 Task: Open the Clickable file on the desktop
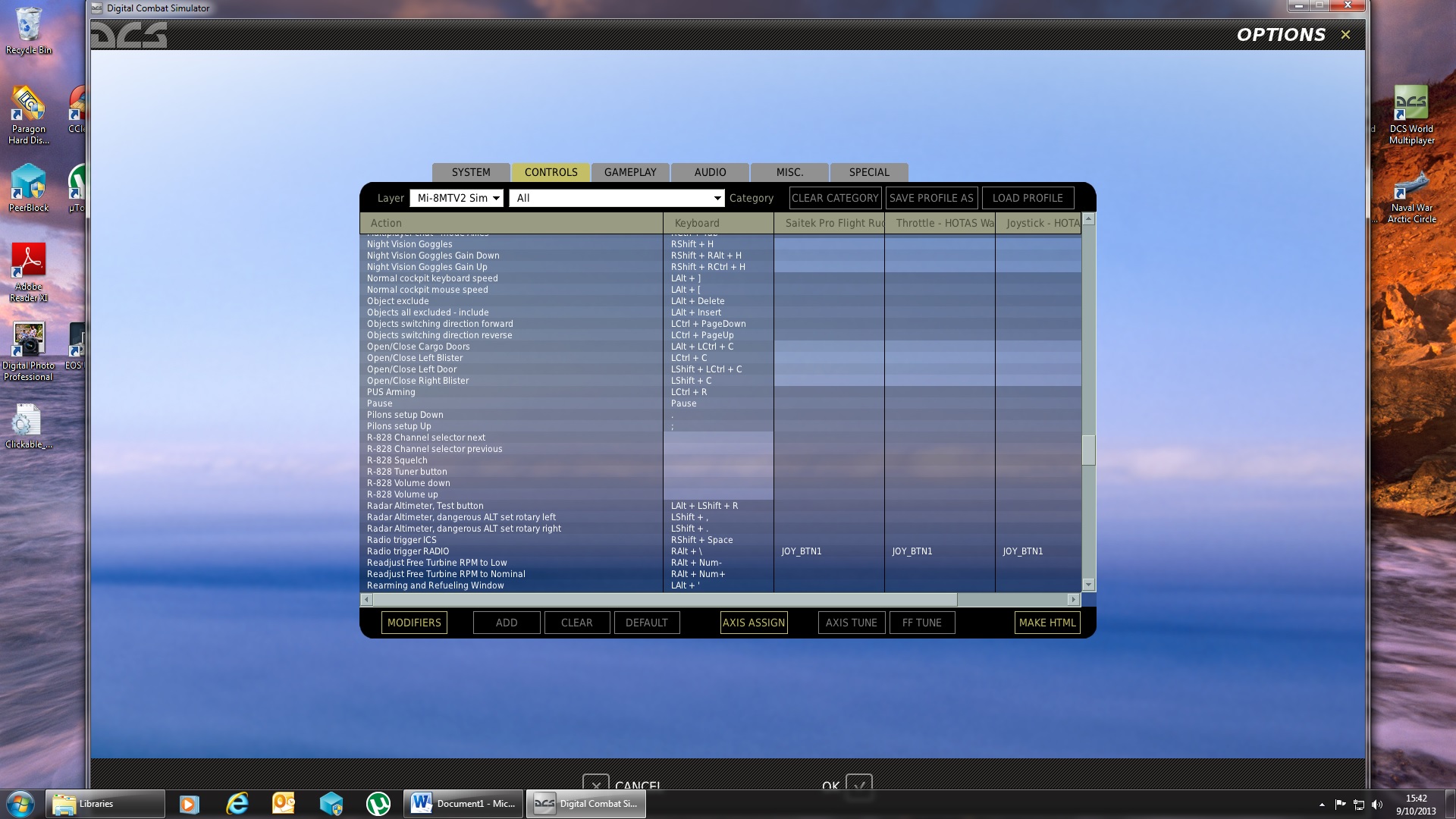click(29, 426)
